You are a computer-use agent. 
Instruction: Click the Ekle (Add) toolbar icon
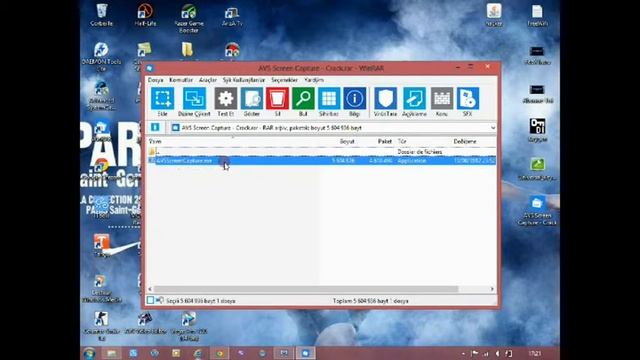[162, 98]
